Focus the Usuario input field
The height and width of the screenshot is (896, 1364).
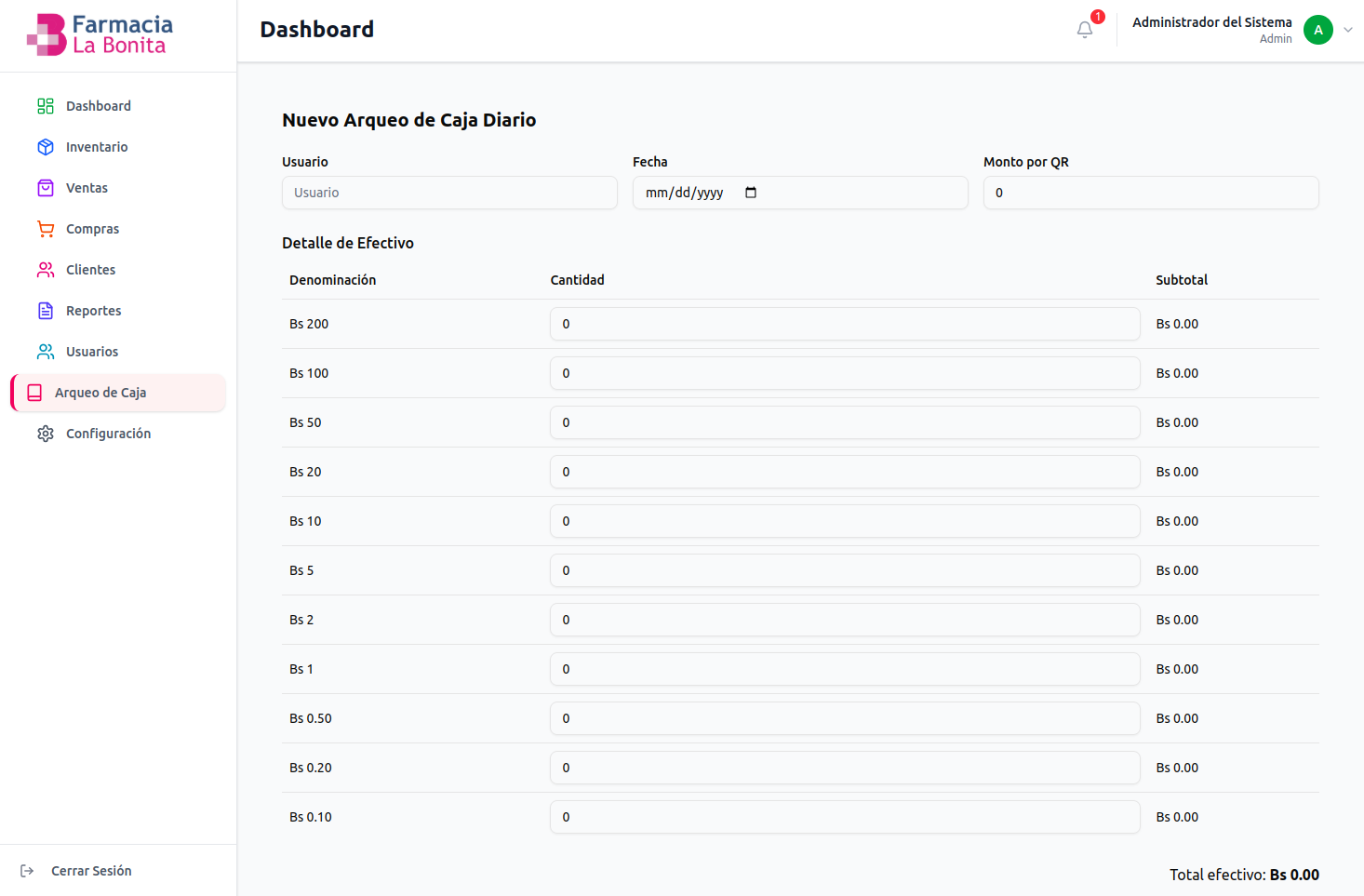(449, 193)
